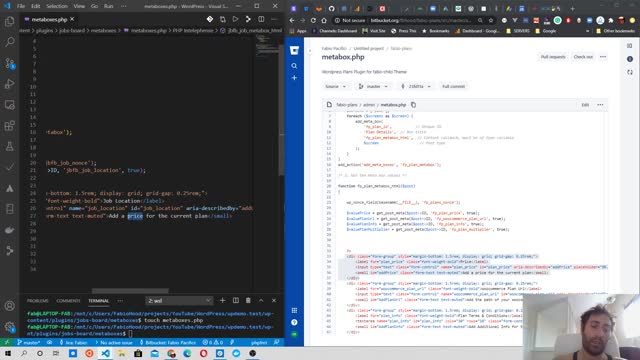The image size is (640, 360).
Task: Kill terminal with trash icon
Action: [x=248, y=300]
